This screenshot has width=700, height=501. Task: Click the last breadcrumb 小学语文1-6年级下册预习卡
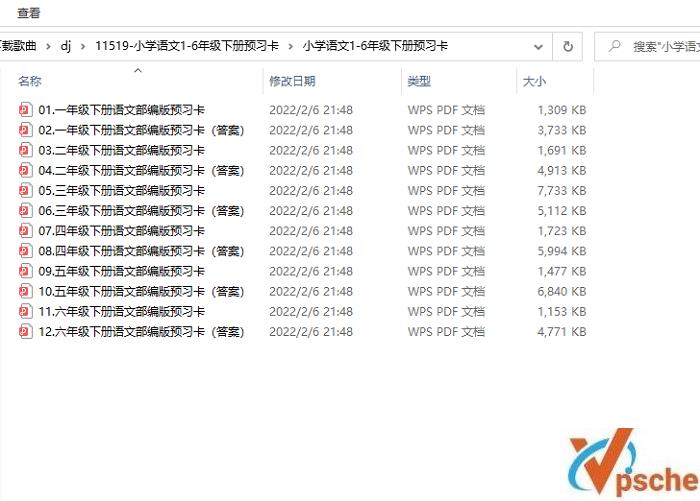(375, 46)
